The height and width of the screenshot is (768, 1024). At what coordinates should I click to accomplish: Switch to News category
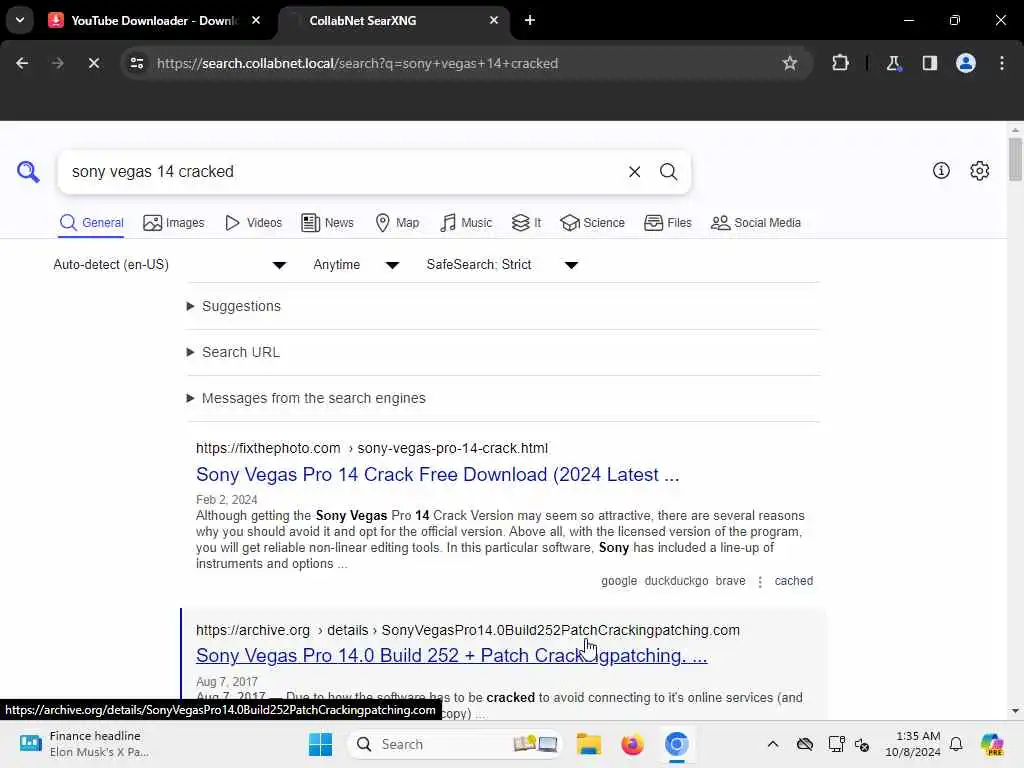pos(327,223)
